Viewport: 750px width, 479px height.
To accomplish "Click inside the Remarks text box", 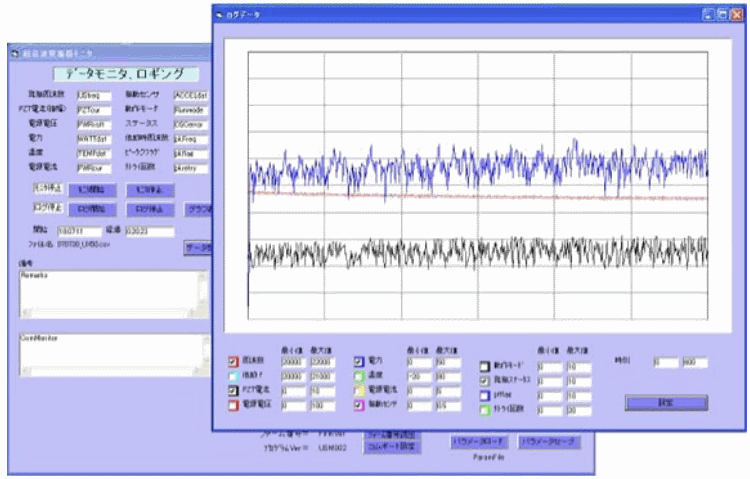I will pos(109,290).
